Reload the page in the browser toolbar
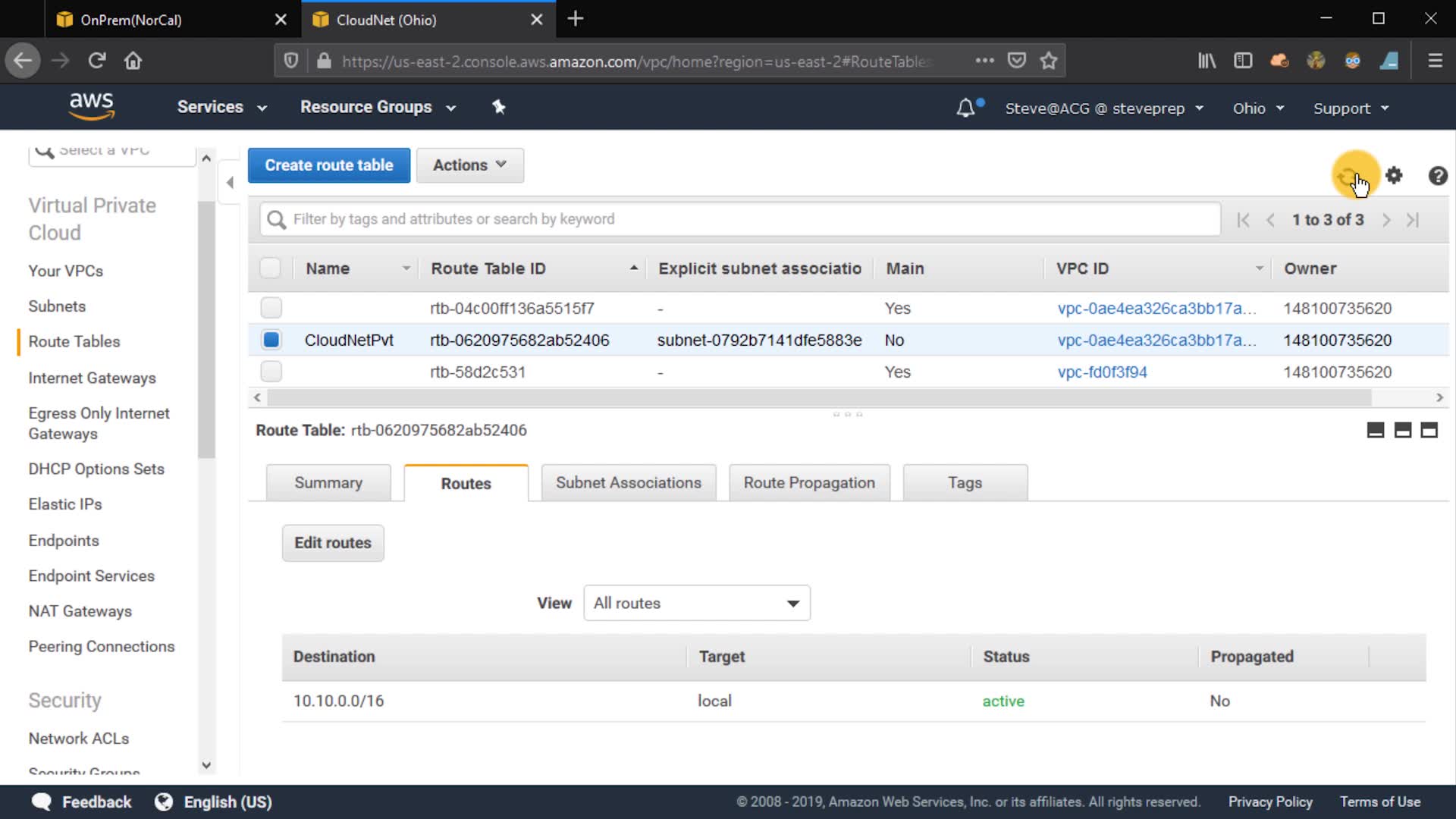Image resolution: width=1456 pixels, height=819 pixels. 96,61
